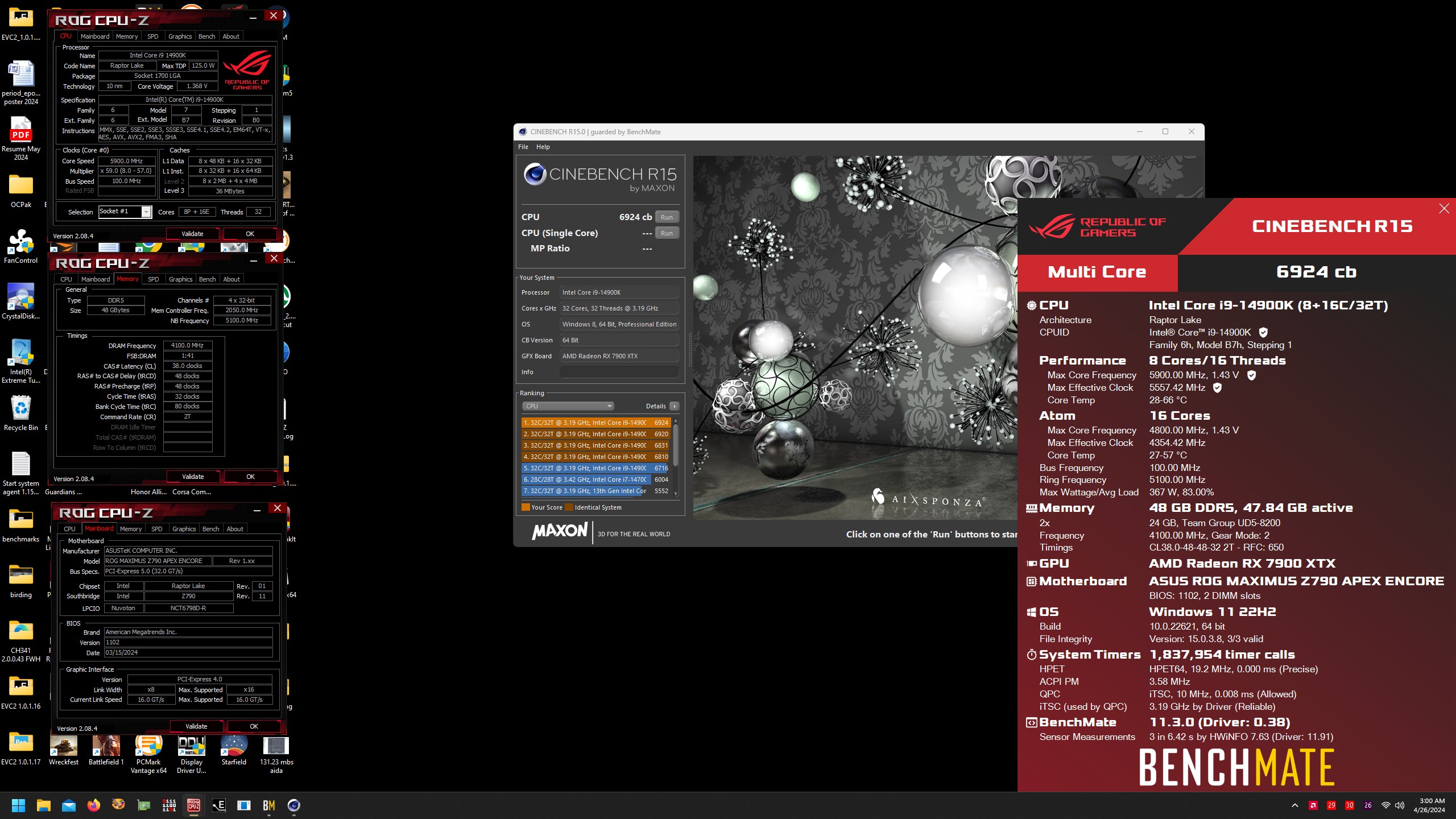Click OK in the Mainboard CPU-Z window
1456x819 pixels.
click(x=254, y=726)
